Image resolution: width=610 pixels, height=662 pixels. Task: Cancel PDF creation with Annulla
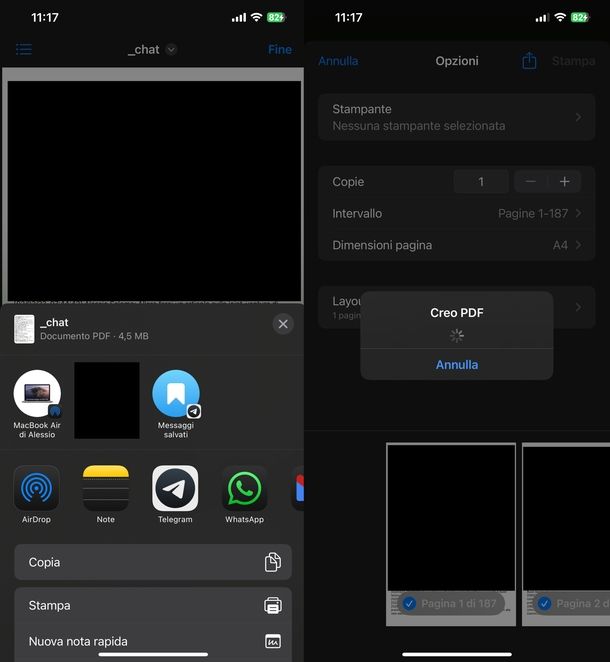[457, 365]
